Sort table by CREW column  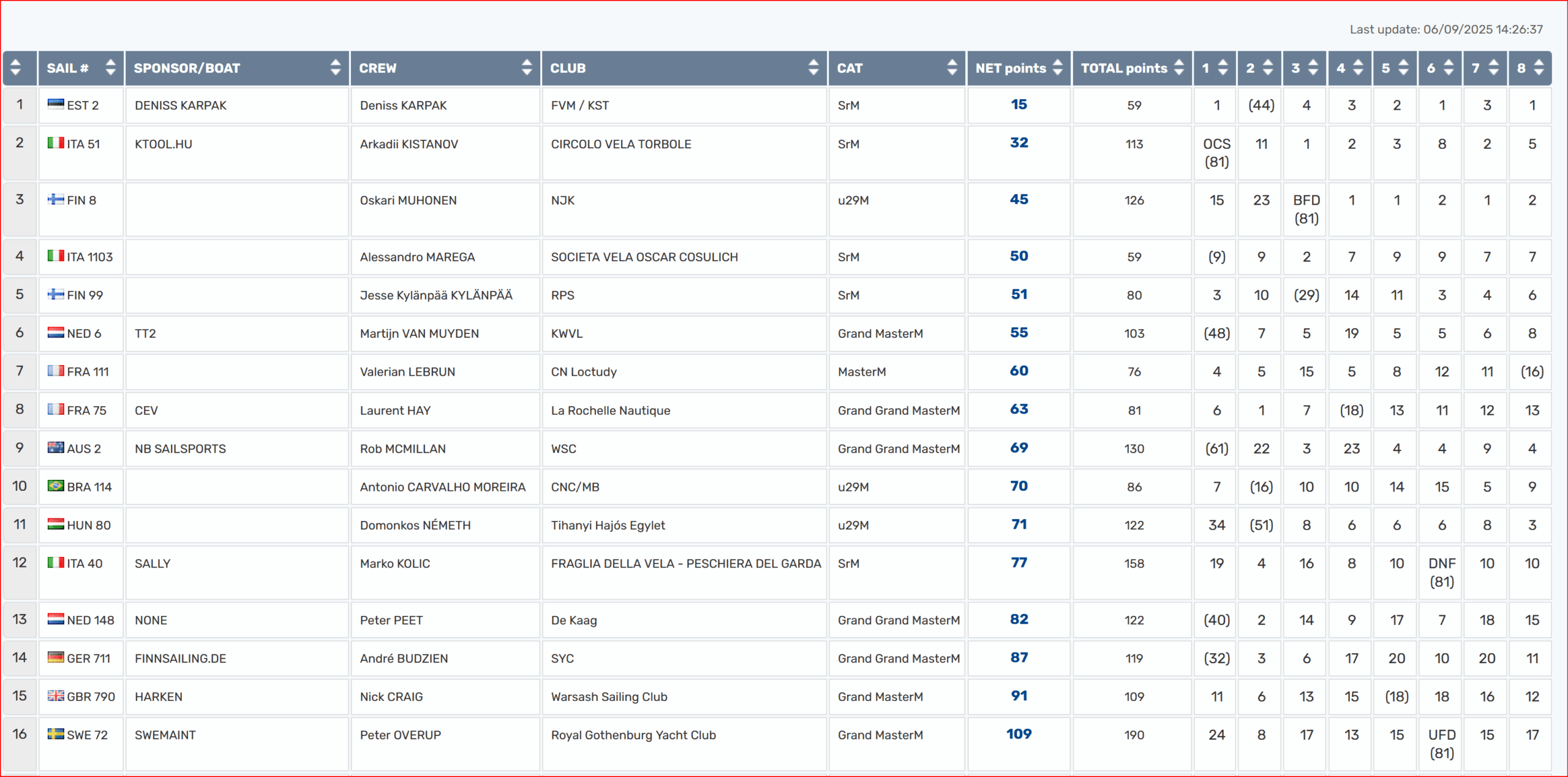pos(527,68)
